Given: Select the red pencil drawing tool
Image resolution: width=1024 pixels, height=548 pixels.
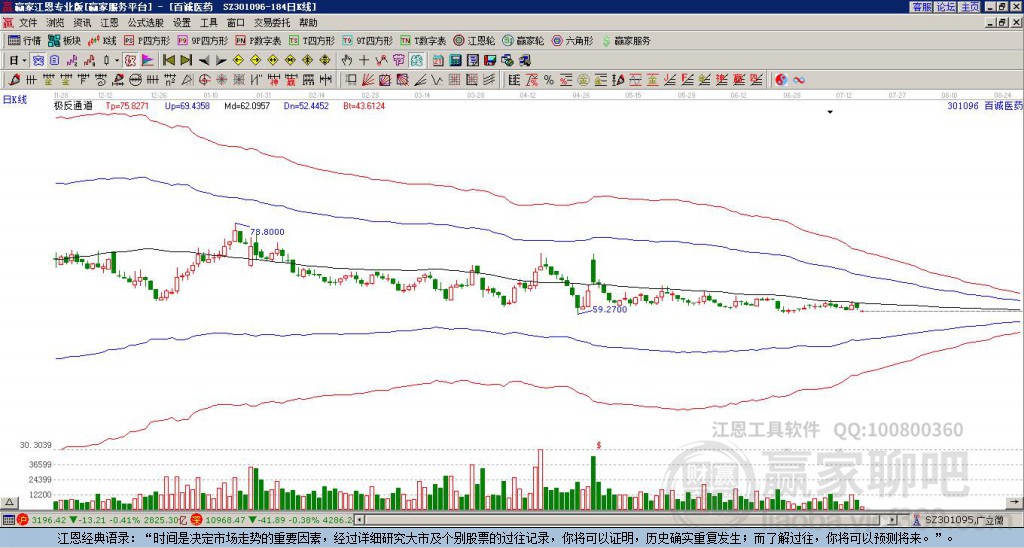Looking at the screenshot, I should point(14,80).
